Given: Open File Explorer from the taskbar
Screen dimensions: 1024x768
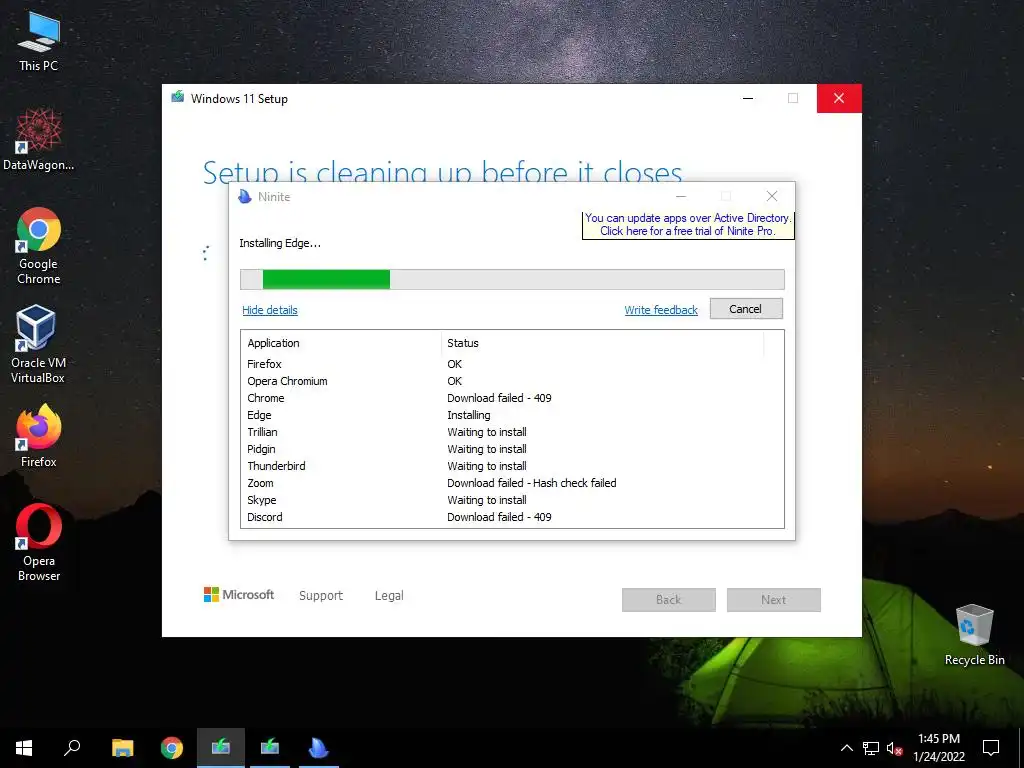Looking at the screenshot, I should [x=122, y=748].
